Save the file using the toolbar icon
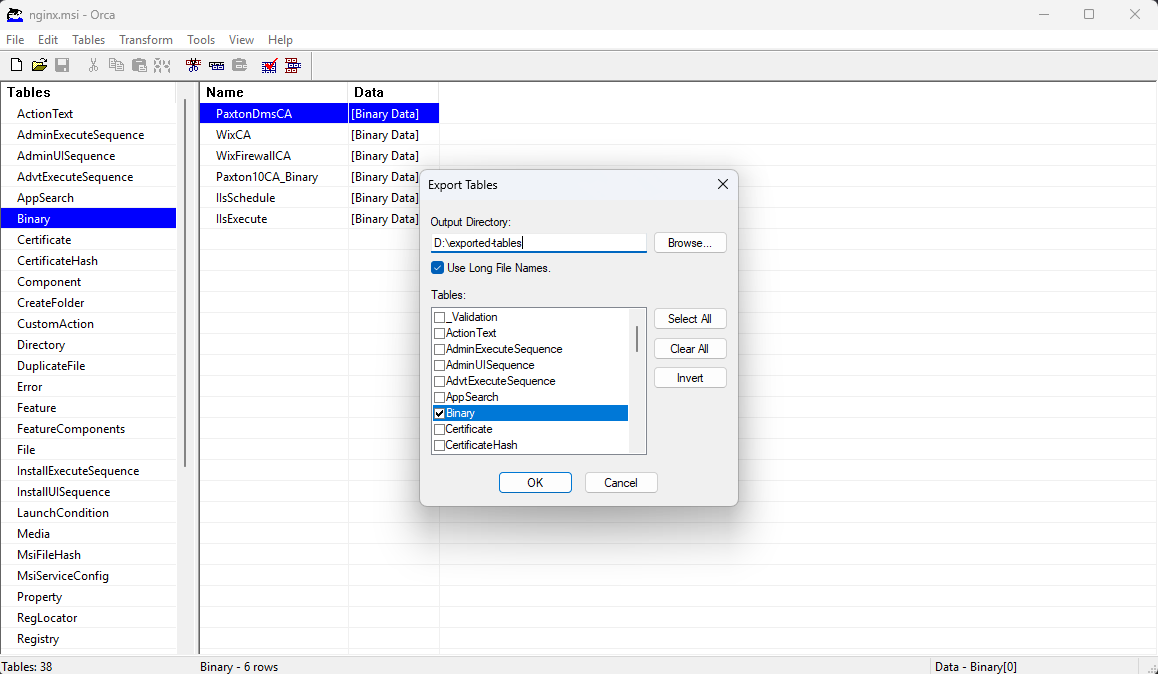The height and width of the screenshot is (674, 1158). (62, 64)
